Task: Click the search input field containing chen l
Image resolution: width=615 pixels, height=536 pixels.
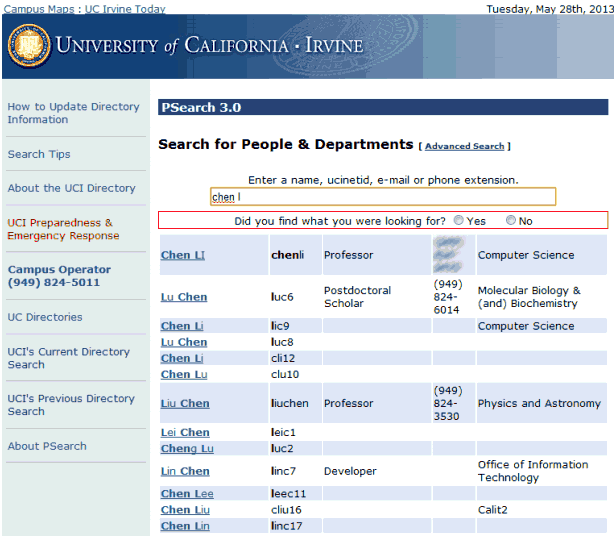Action: [383, 196]
